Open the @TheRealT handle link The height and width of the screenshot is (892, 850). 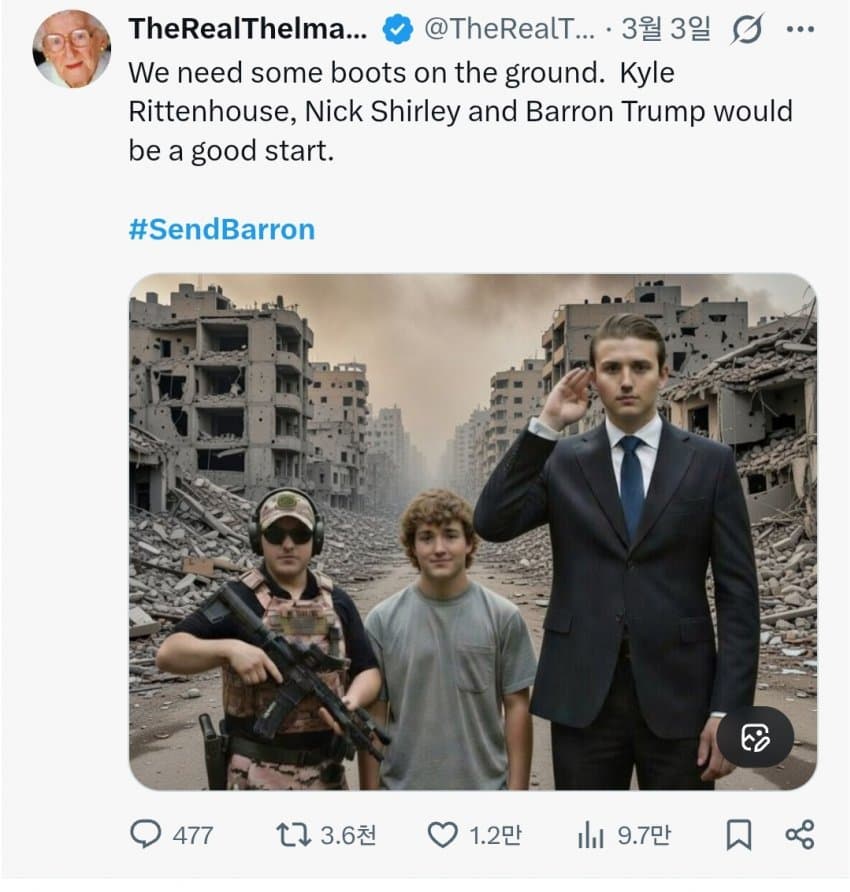coord(510,30)
